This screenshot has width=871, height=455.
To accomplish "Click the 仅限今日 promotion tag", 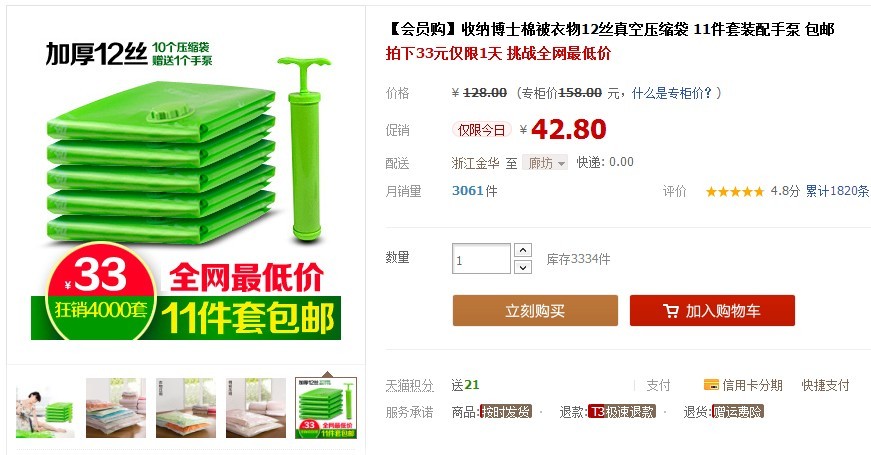I will (481, 130).
